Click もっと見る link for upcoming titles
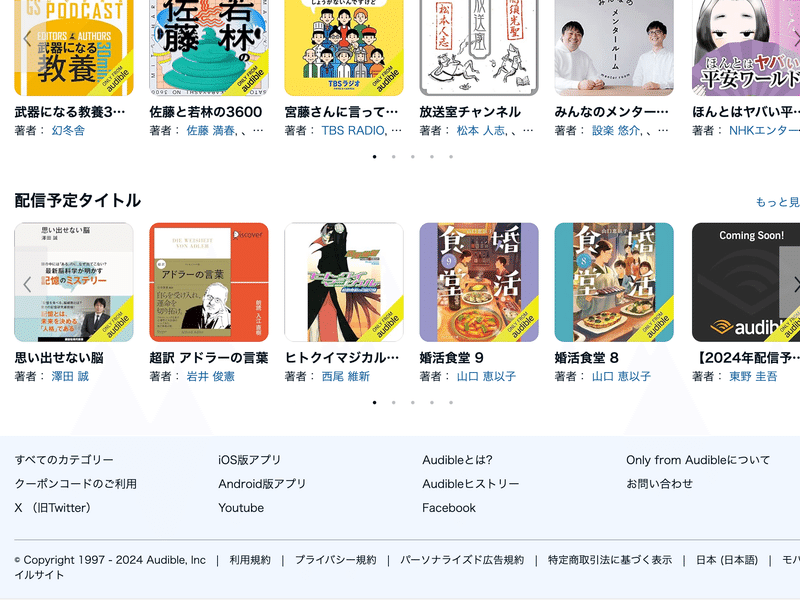The image size is (800, 600). (778, 202)
